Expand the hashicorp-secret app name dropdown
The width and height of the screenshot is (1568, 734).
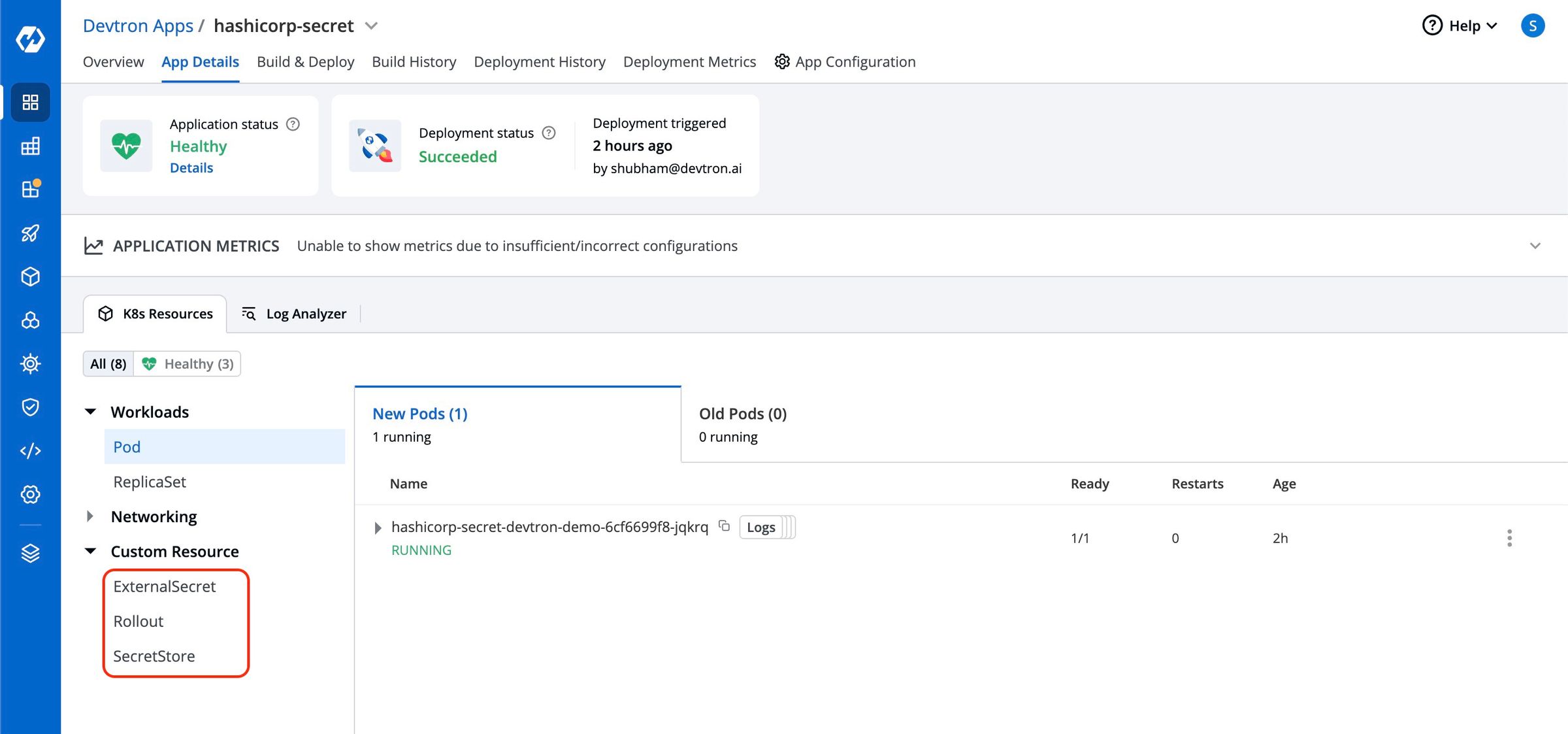click(370, 25)
